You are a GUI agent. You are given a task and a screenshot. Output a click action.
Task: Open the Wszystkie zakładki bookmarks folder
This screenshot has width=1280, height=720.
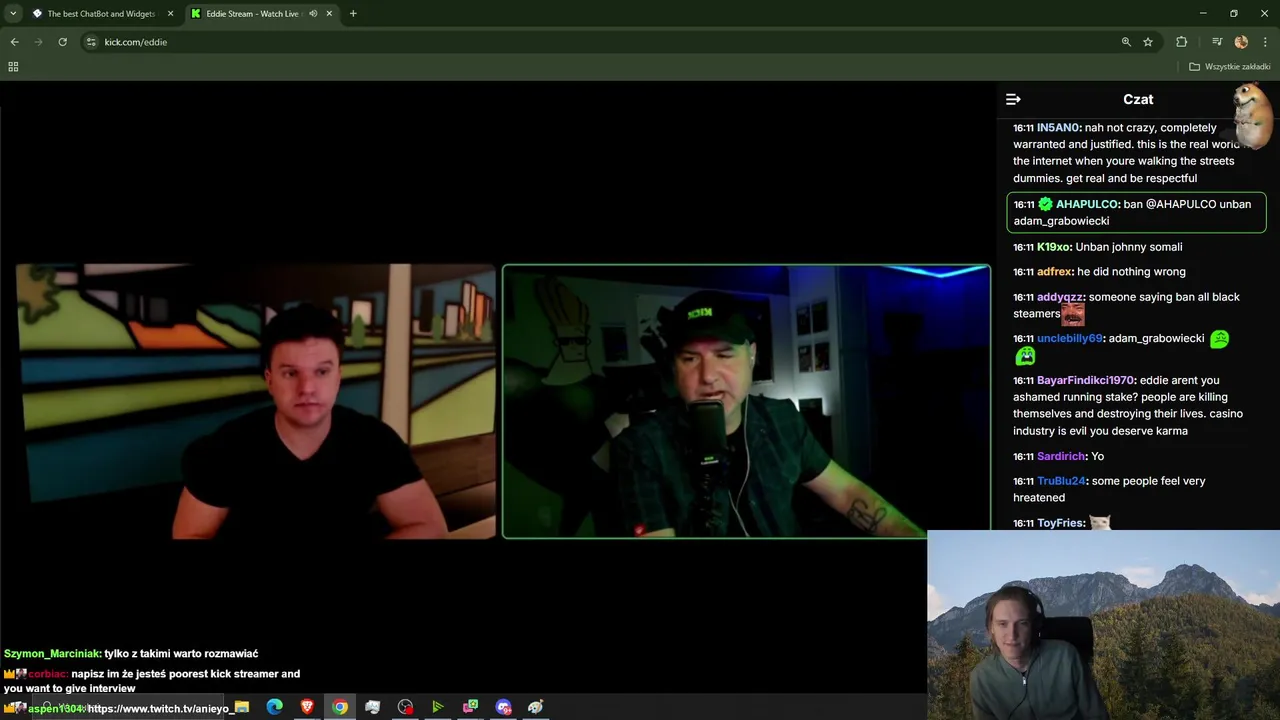(x=1229, y=67)
